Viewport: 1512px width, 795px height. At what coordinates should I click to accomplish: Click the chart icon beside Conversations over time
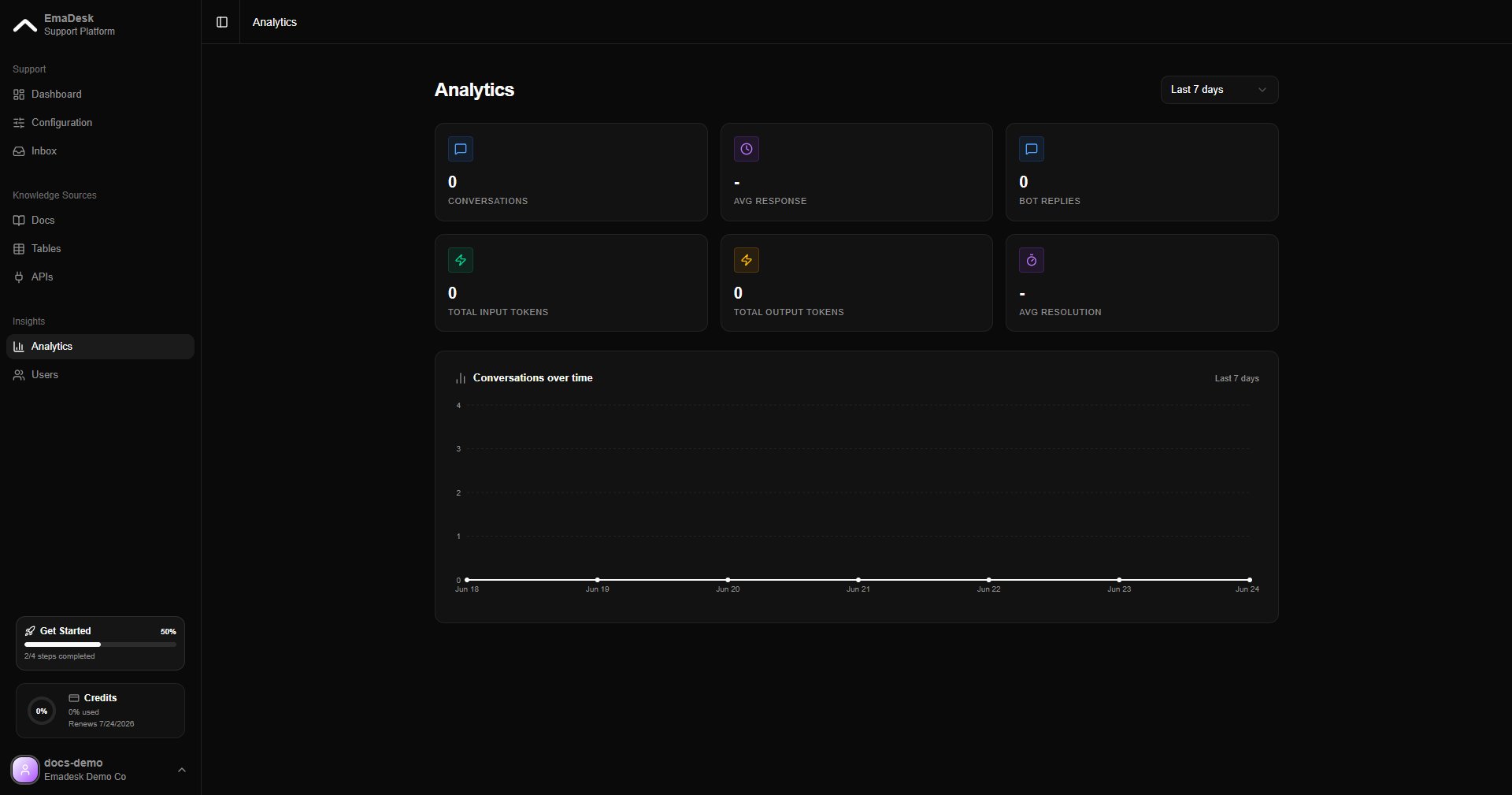click(x=461, y=378)
